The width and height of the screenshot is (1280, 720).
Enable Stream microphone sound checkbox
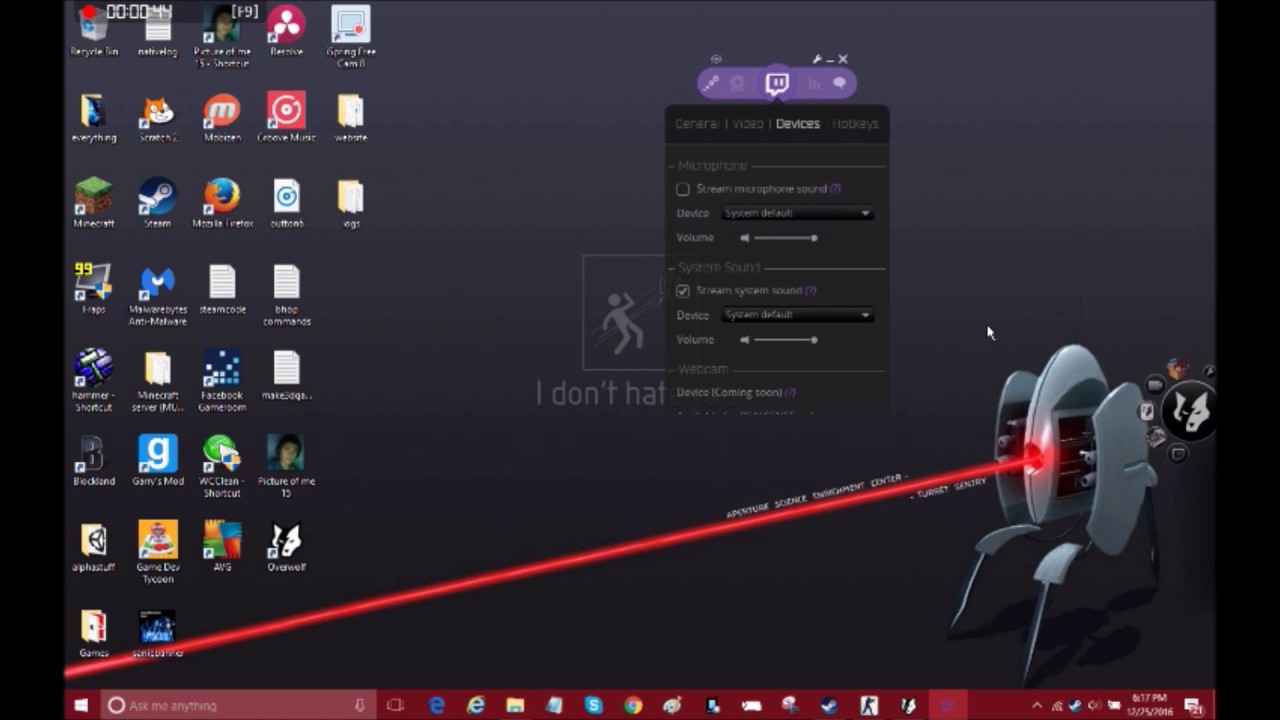[683, 189]
